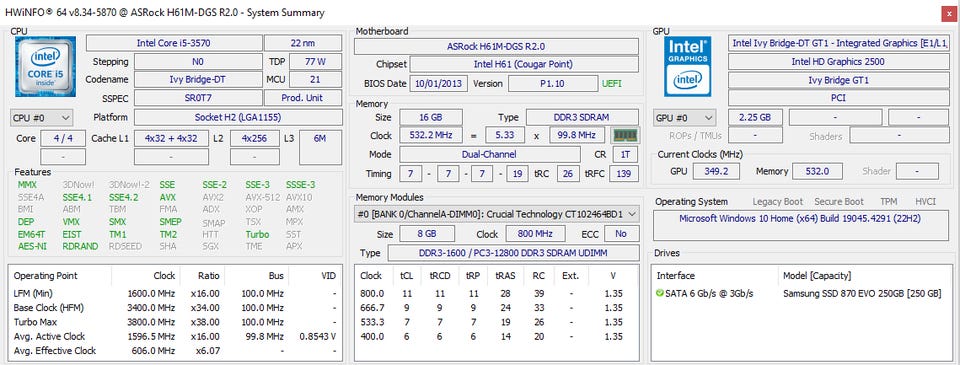The height and width of the screenshot is (365, 960).
Task: Click the Intel HD Graphics 2500 field
Action: (838, 61)
